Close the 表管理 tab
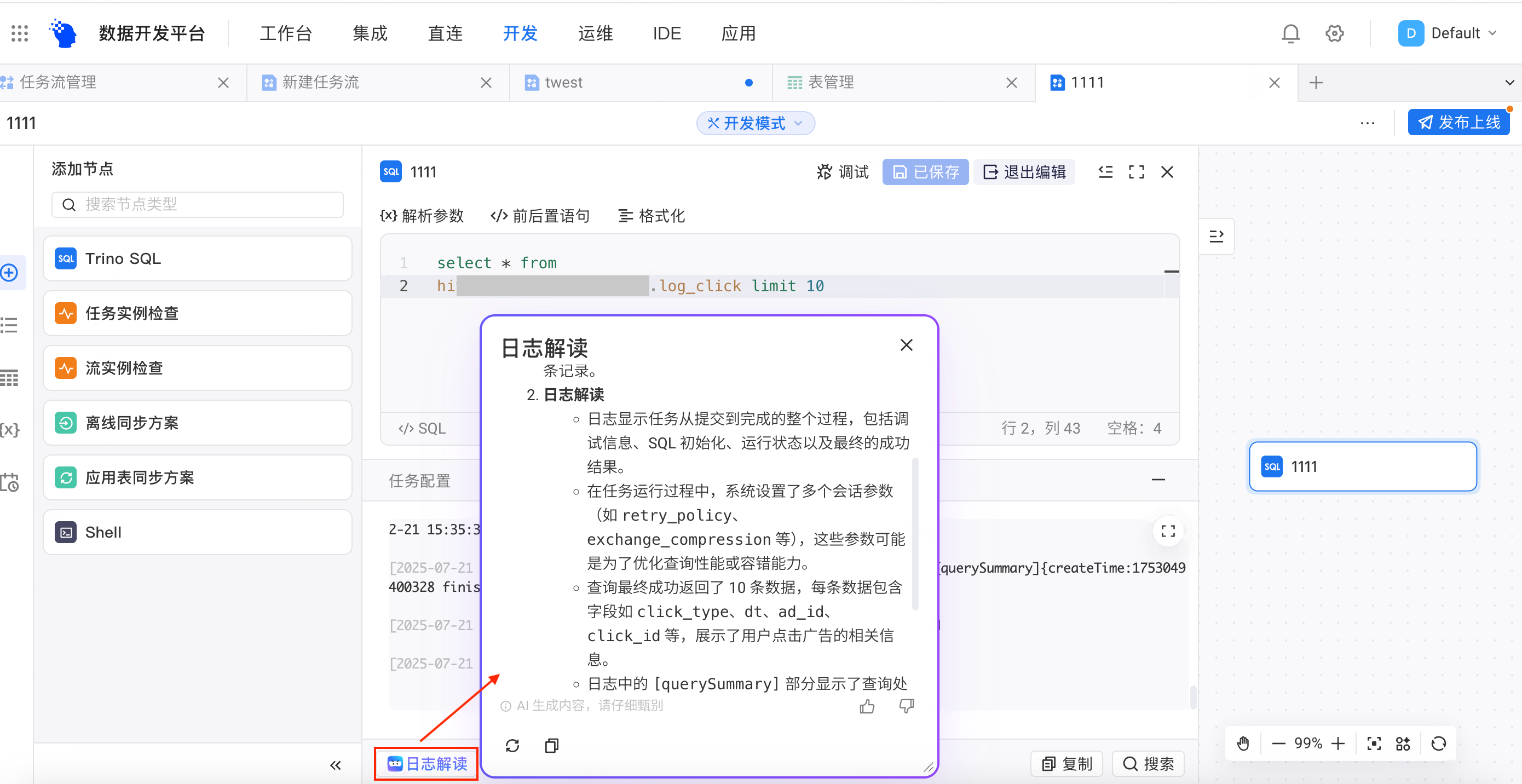This screenshot has width=1522, height=784. point(1012,83)
